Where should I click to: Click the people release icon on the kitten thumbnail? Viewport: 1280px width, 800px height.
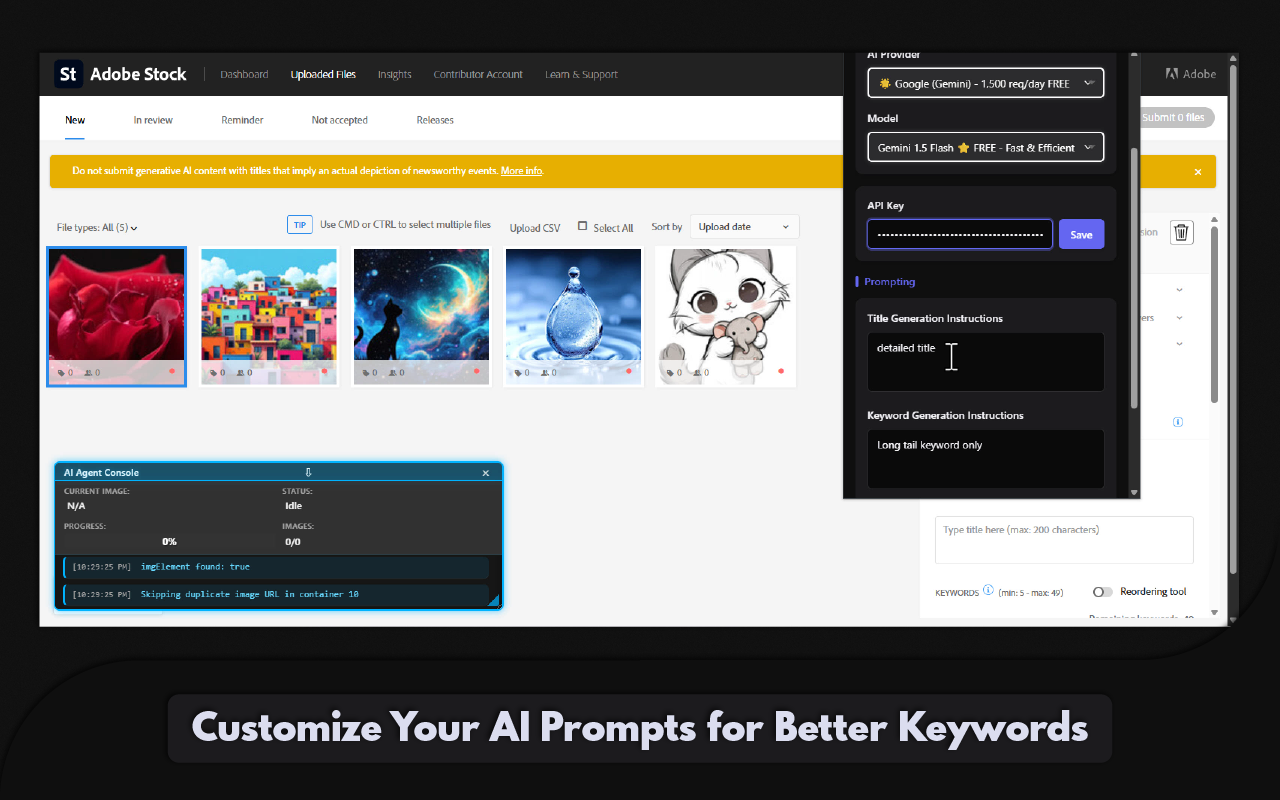click(697, 373)
